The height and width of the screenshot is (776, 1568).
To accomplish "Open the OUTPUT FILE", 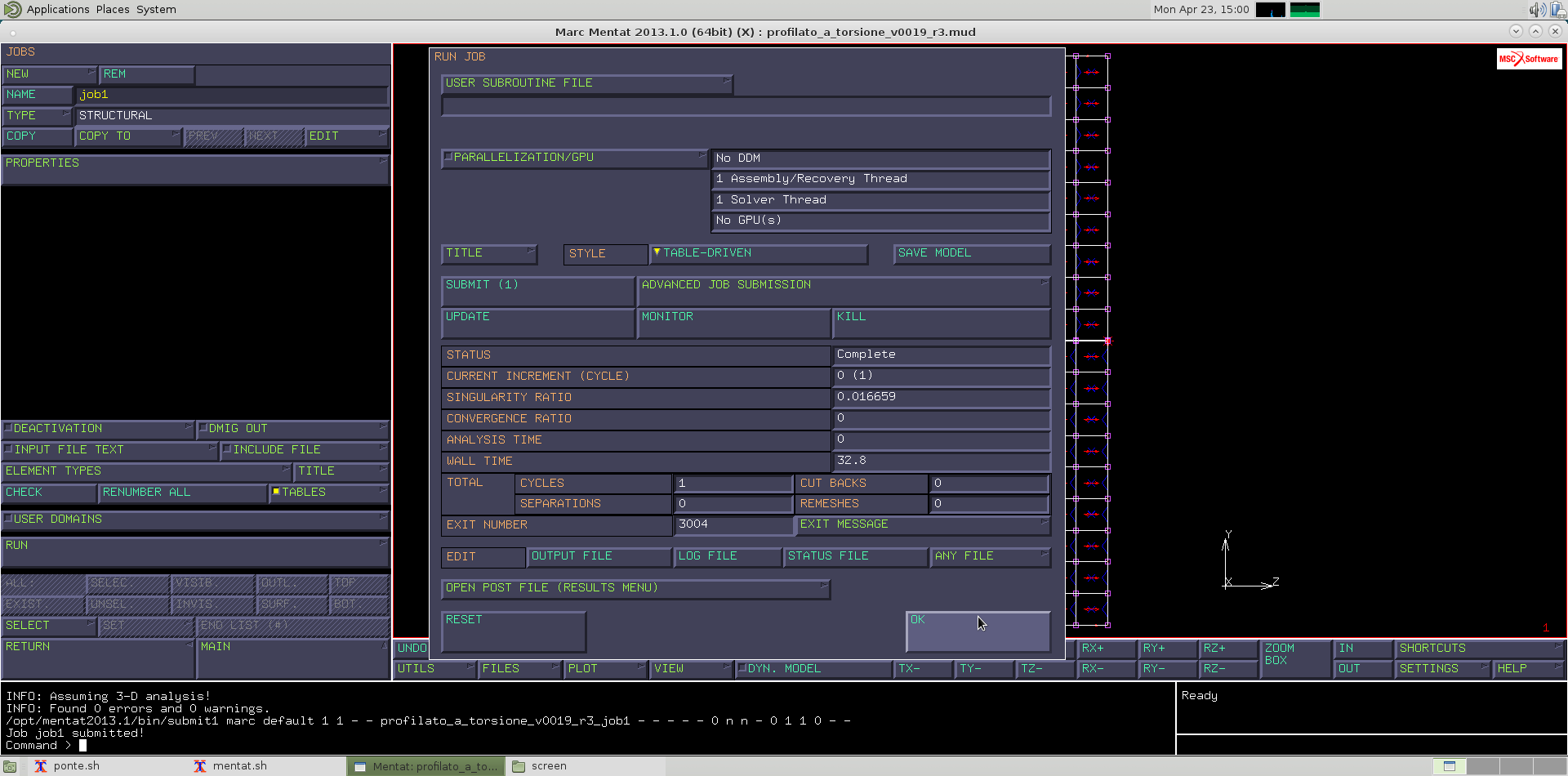I will coord(599,556).
